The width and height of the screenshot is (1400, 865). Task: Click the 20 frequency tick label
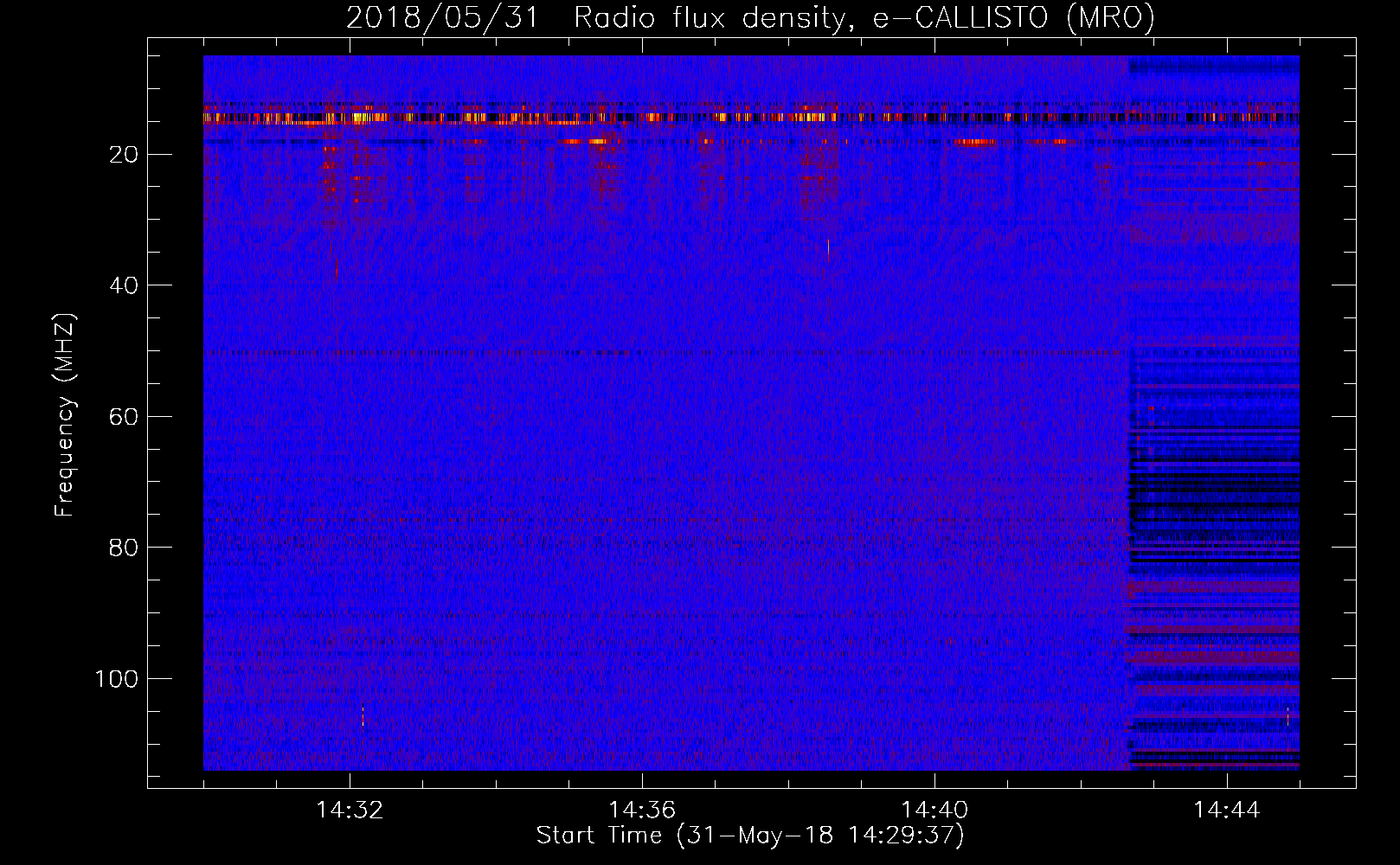[125, 155]
